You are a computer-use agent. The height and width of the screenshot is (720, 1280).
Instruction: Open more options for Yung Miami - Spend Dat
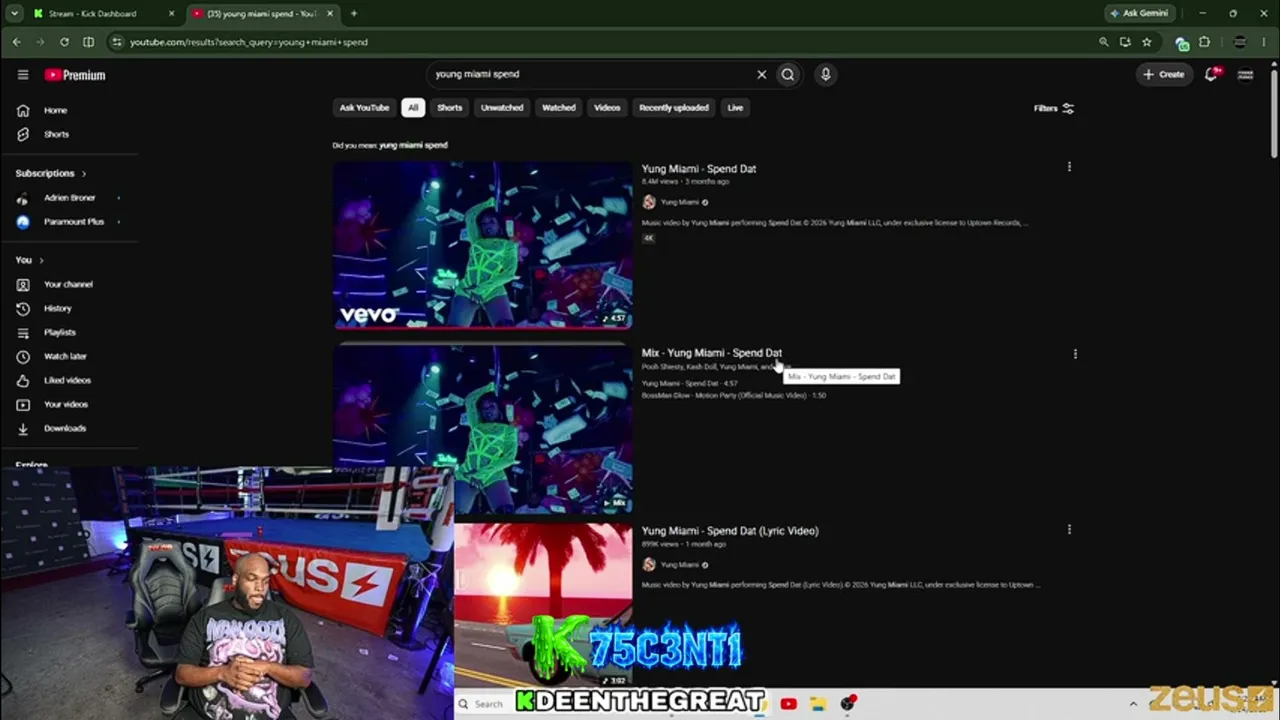(1069, 167)
